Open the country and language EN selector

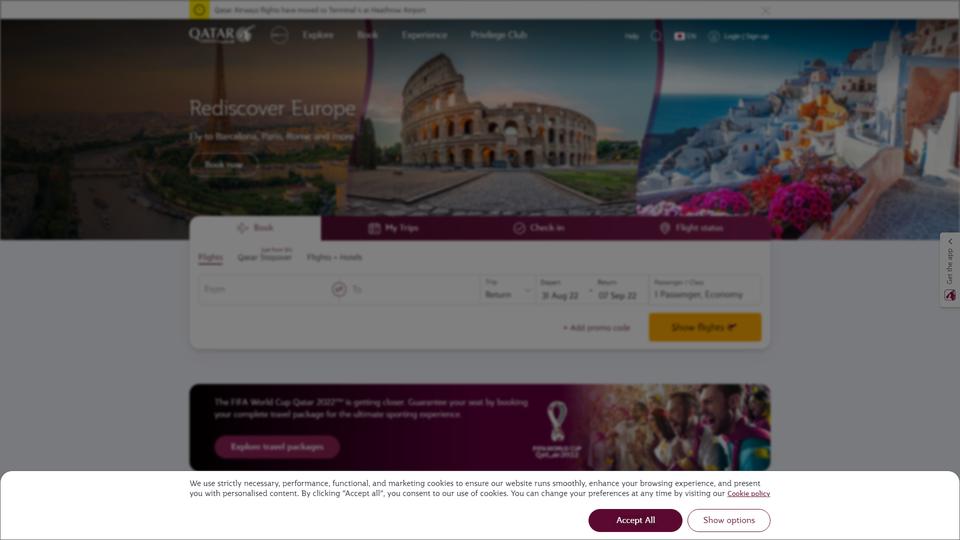tap(685, 36)
